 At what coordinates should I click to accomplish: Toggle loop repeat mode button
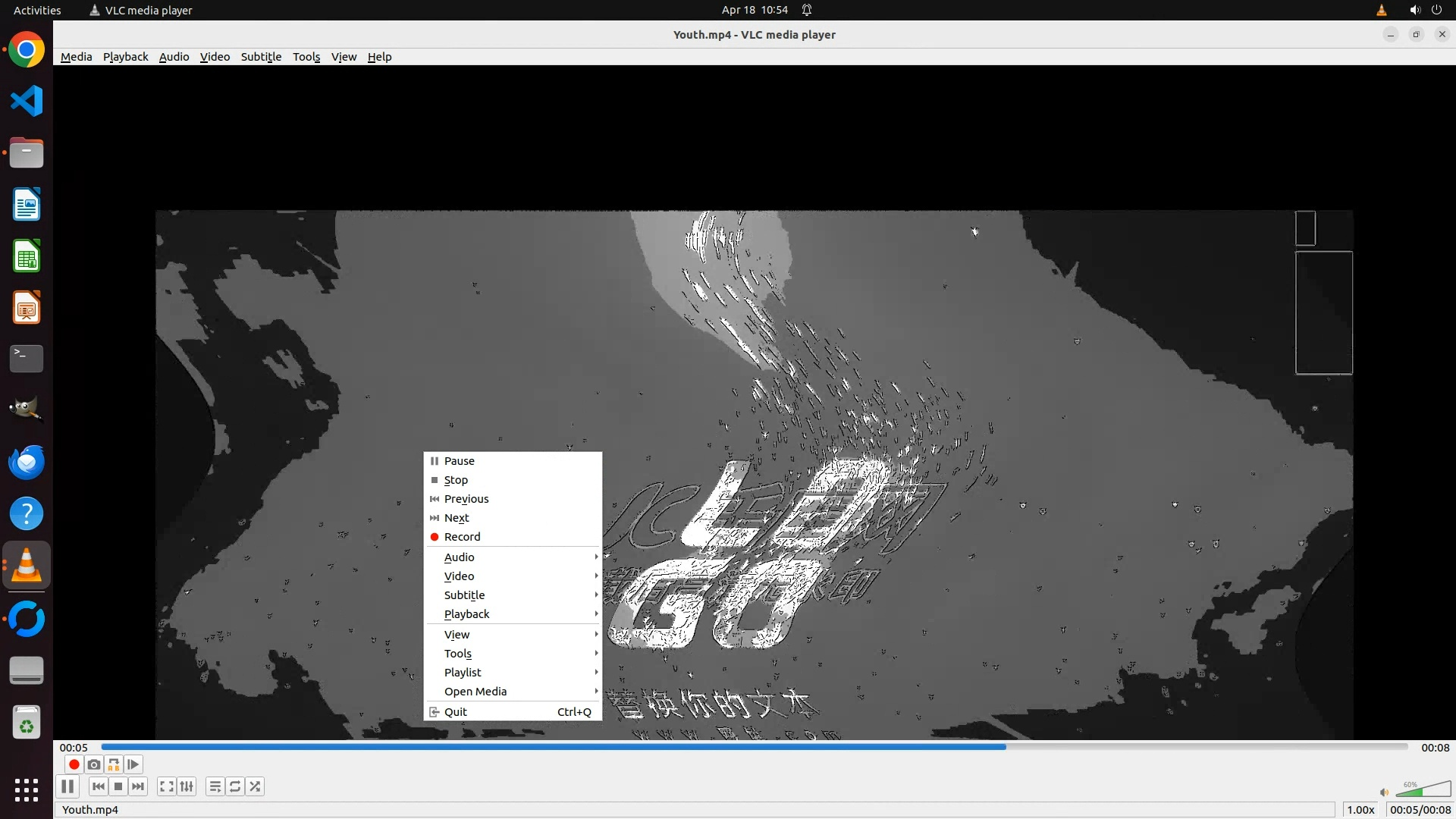(x=235, y=786)
